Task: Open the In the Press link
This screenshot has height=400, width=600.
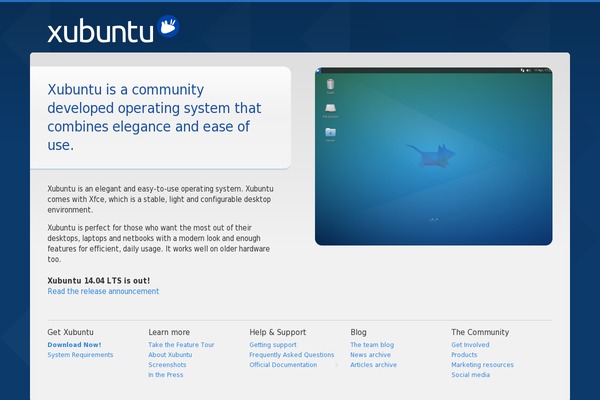Action: click(166, 375)
